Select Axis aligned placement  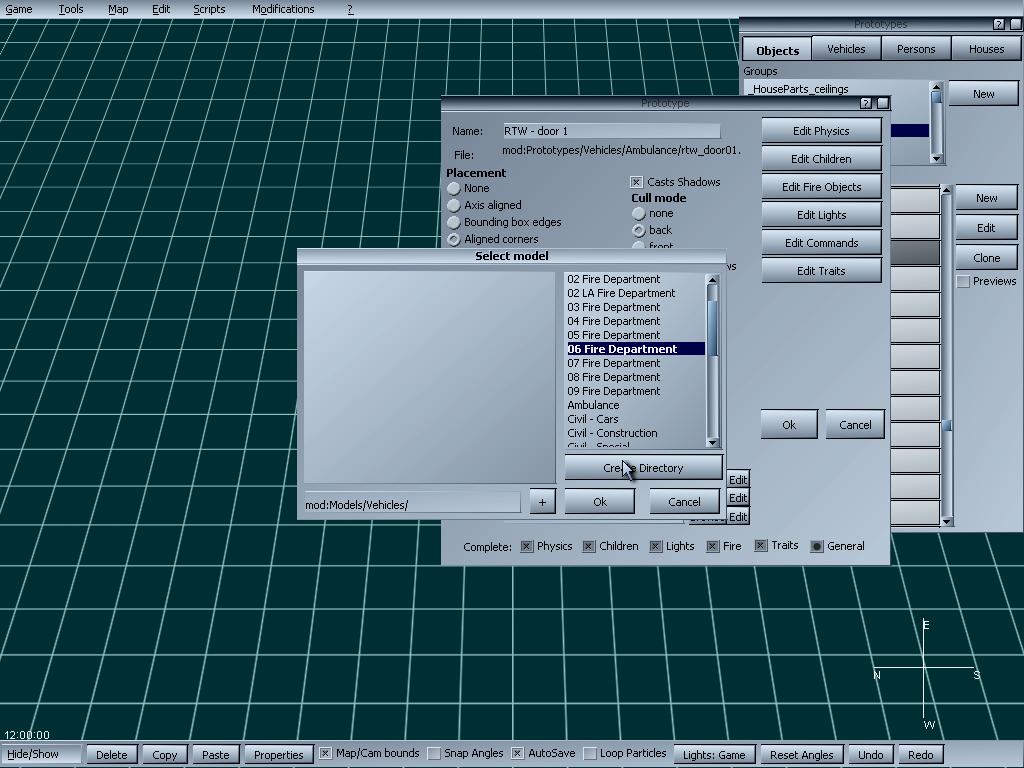pyautogui.click(x=454, y=205)
